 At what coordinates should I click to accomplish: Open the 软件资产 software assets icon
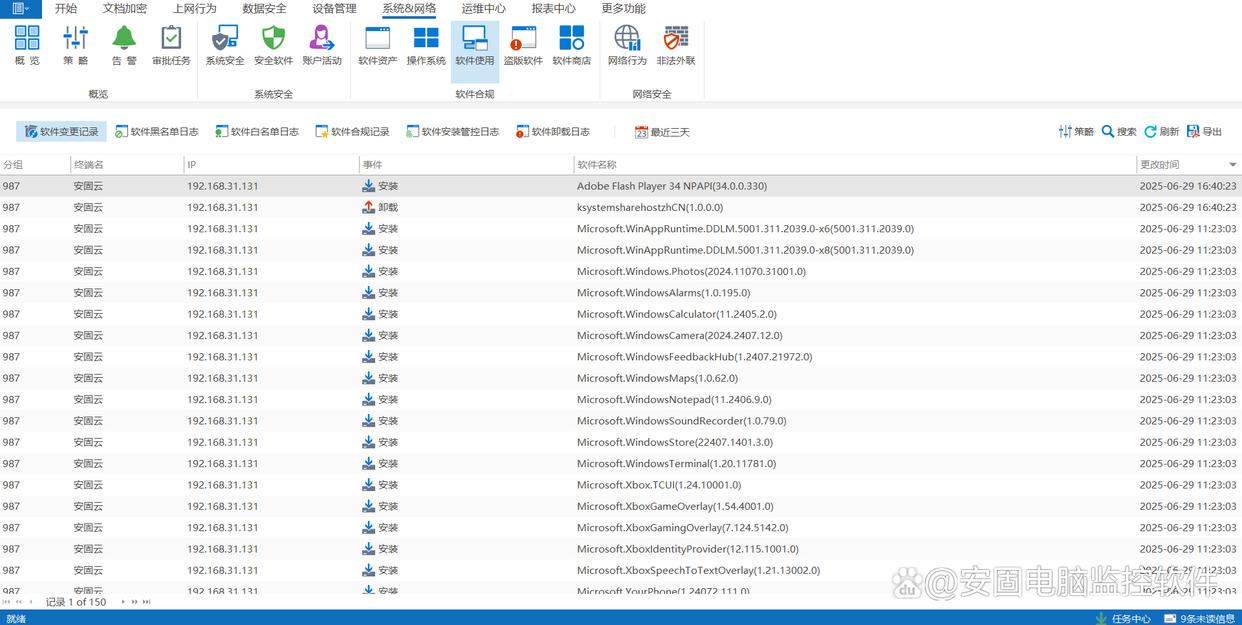click(377, 46)
